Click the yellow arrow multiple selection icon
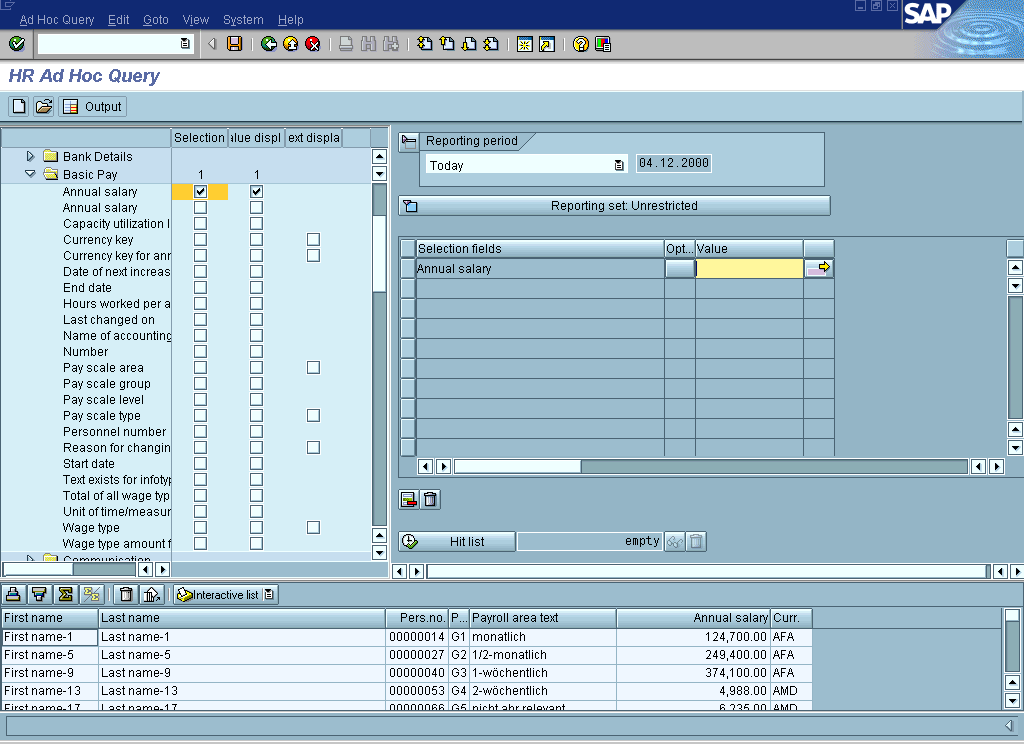 coord(818,268)
